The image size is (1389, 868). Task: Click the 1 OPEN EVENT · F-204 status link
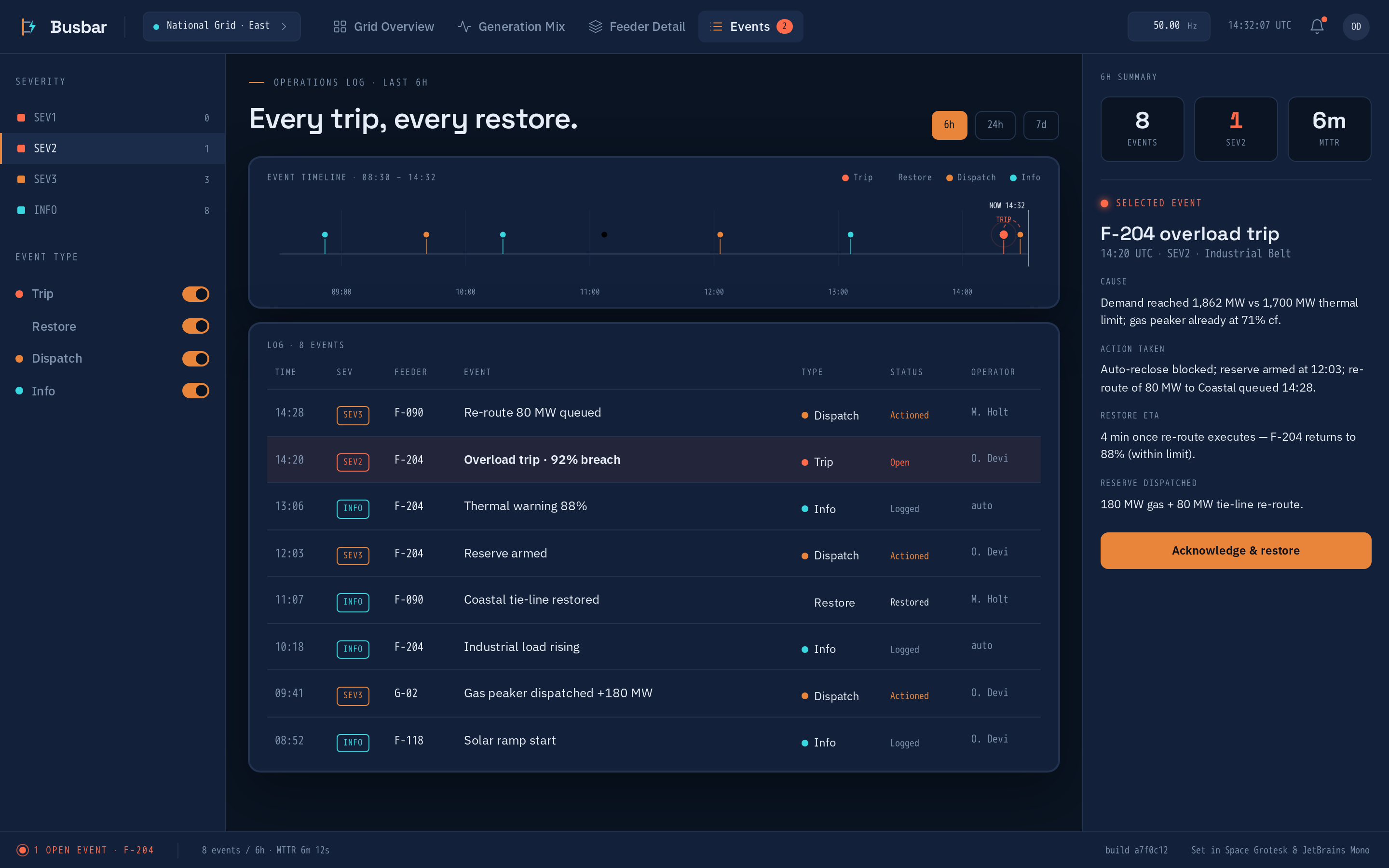click(x=85, y=850)
